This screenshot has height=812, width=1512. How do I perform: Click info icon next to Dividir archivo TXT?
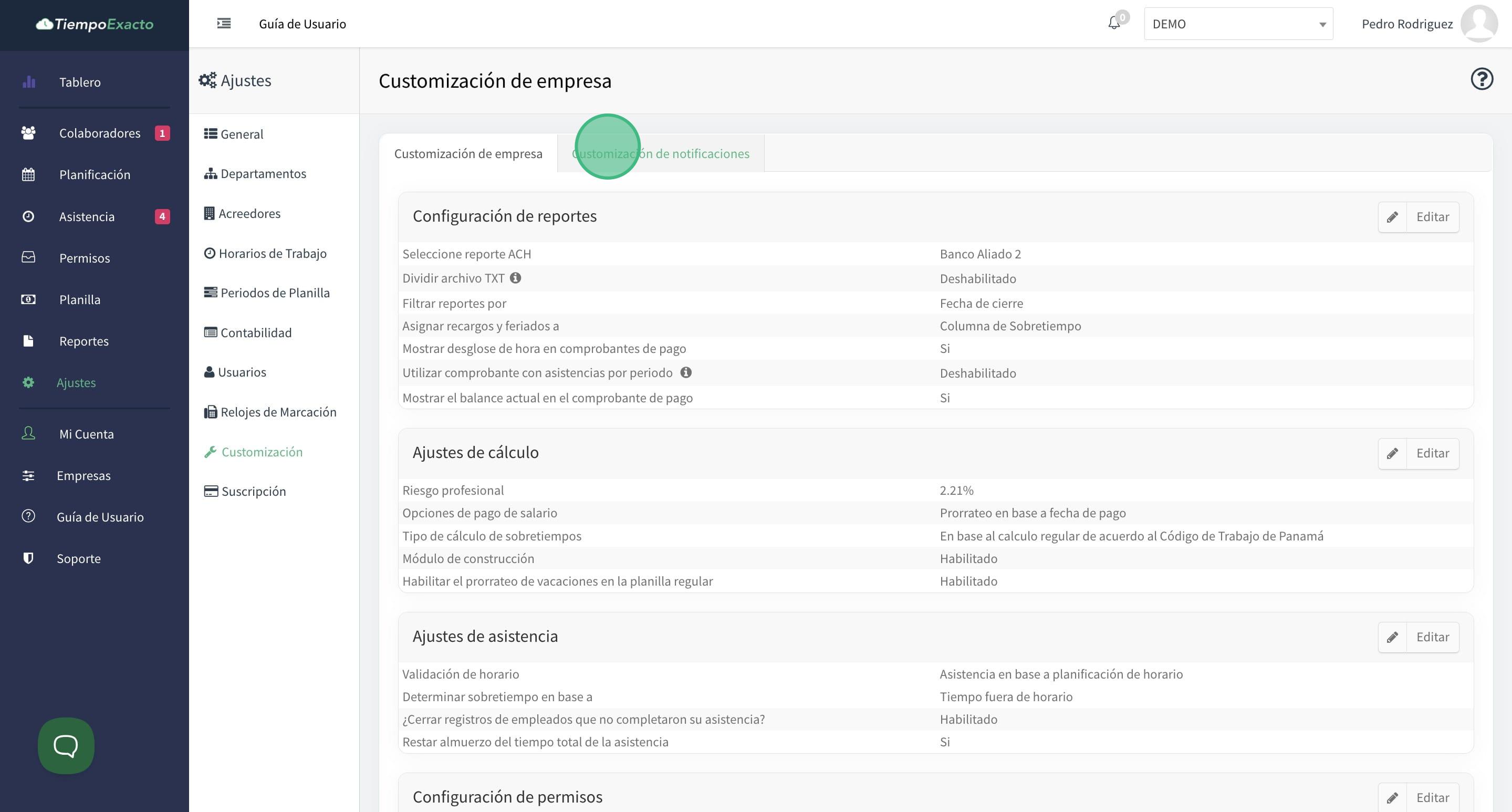point(515,278)
